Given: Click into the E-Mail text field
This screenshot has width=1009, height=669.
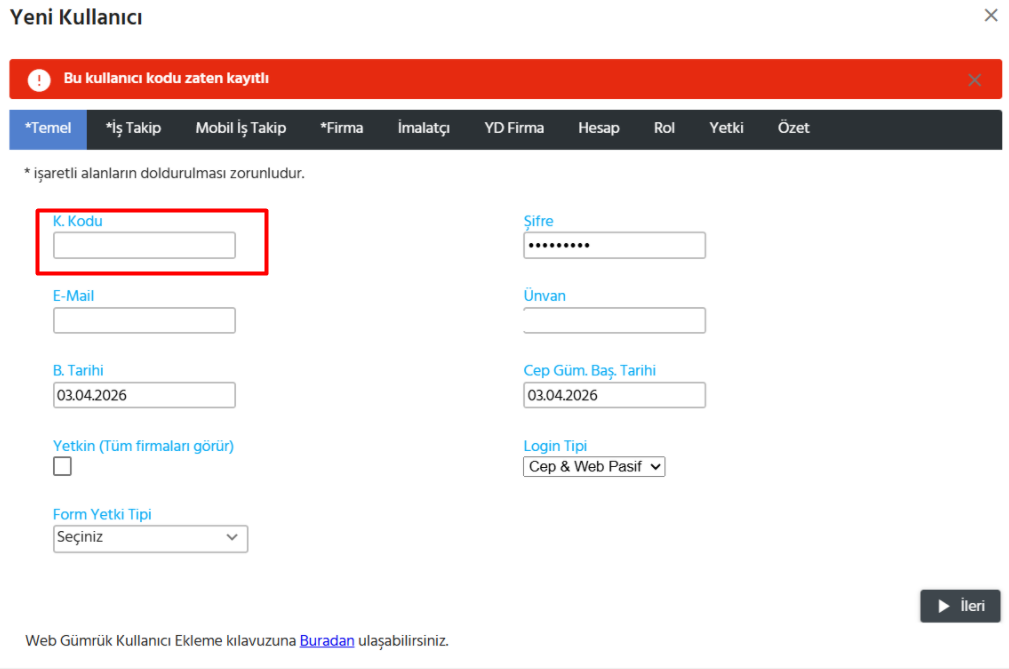Looking at the screenshot, I should (x=144, y=320).
